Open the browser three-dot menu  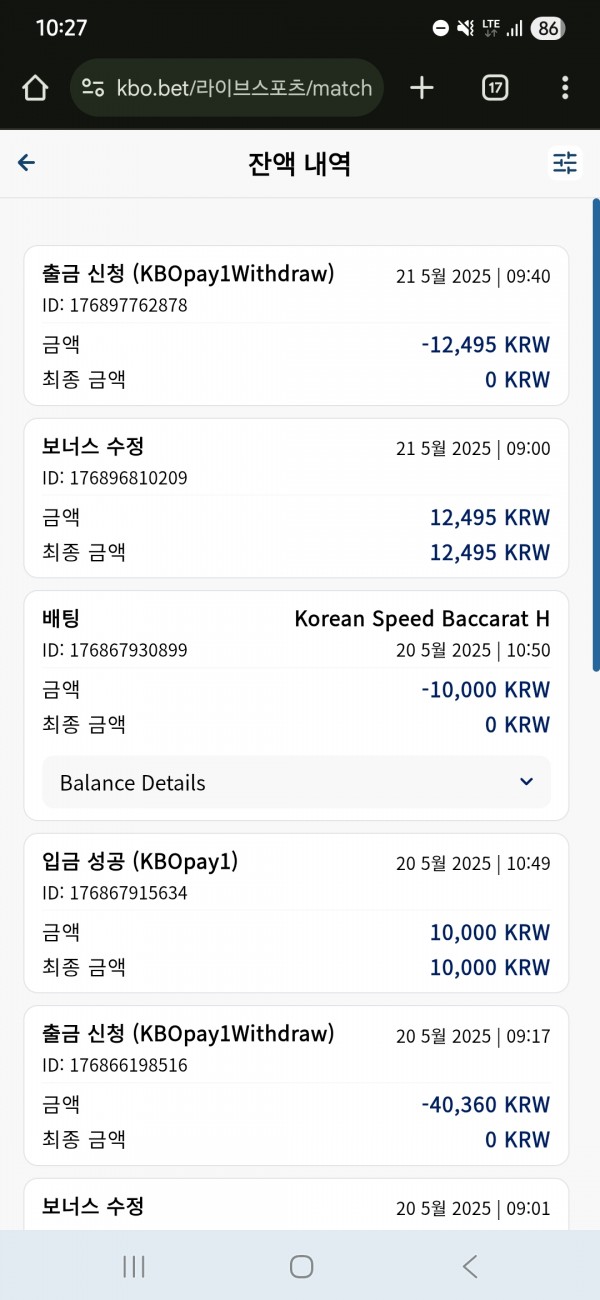pyautogui.click(x=565, y=88)
